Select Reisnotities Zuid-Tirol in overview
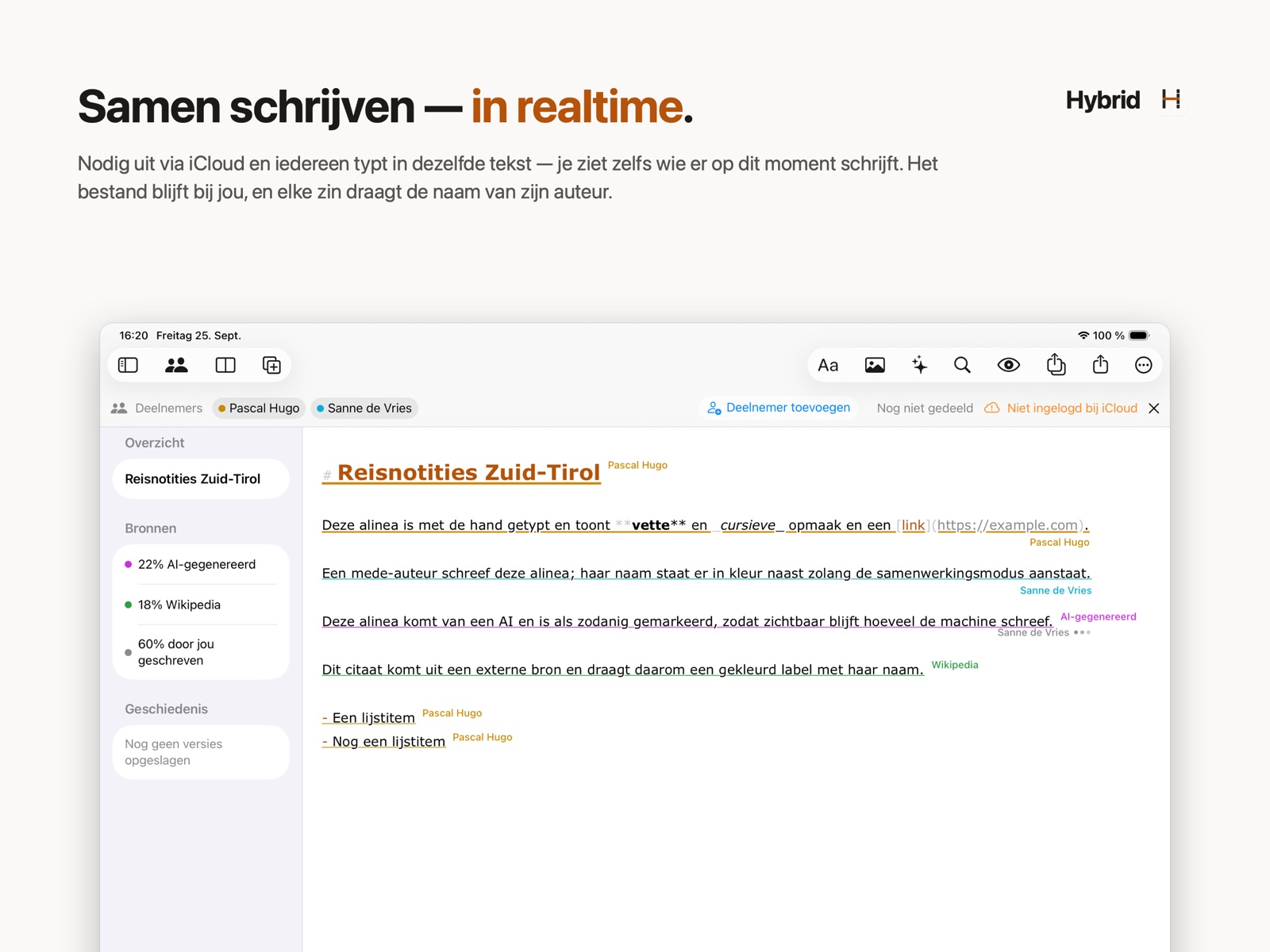 point(201,479)
